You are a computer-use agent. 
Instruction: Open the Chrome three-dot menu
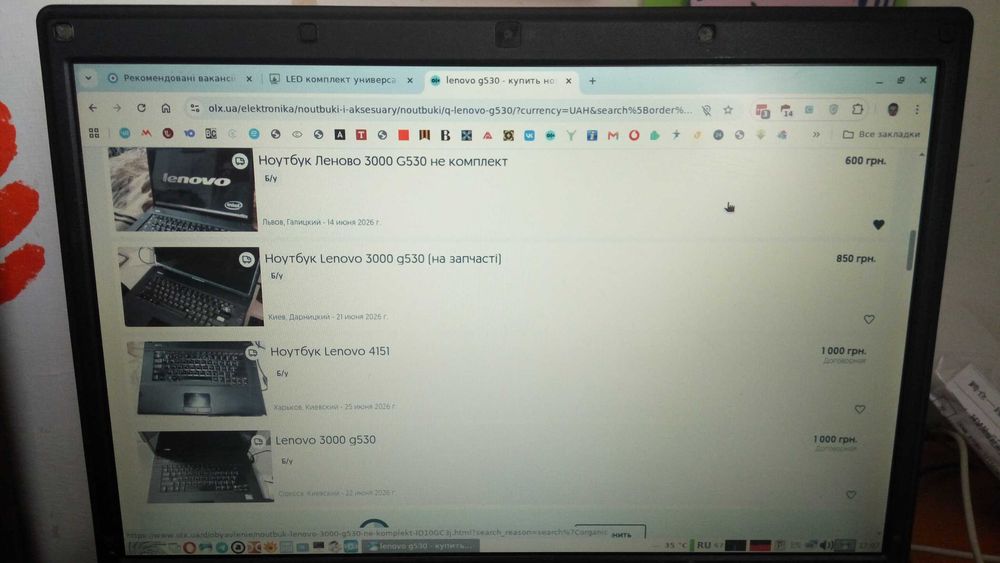(917, 110)
